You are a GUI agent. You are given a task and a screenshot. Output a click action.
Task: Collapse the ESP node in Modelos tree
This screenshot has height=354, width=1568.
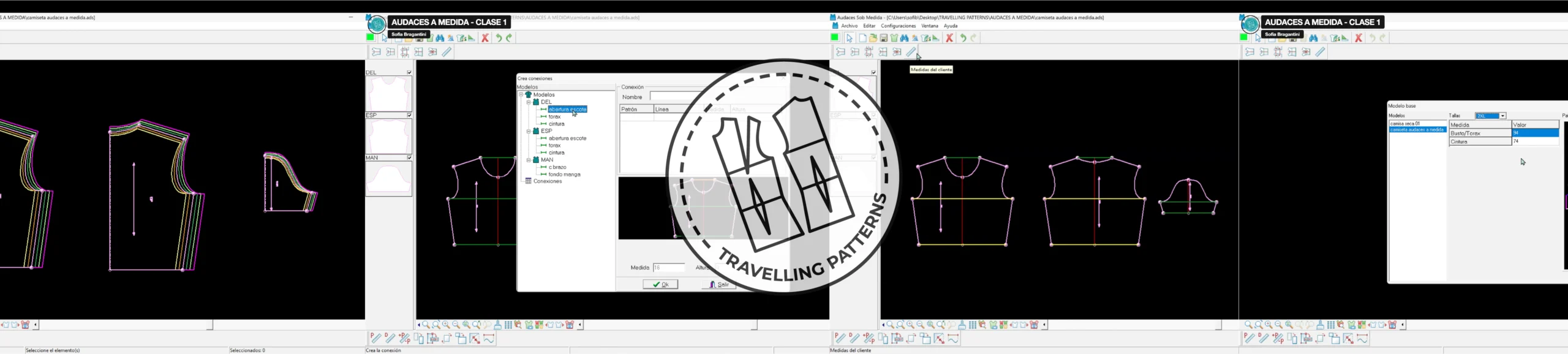[x=529, y=131]
